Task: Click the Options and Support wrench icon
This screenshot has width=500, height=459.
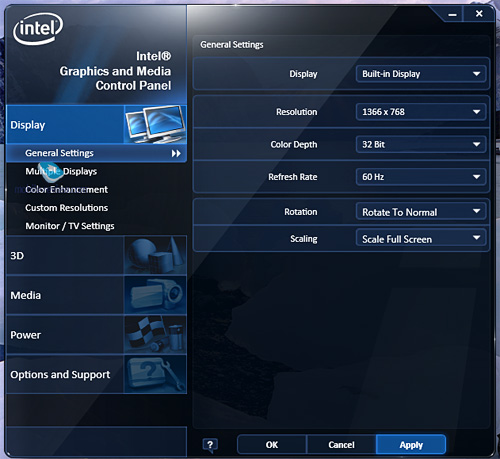Action: [155, 374]
